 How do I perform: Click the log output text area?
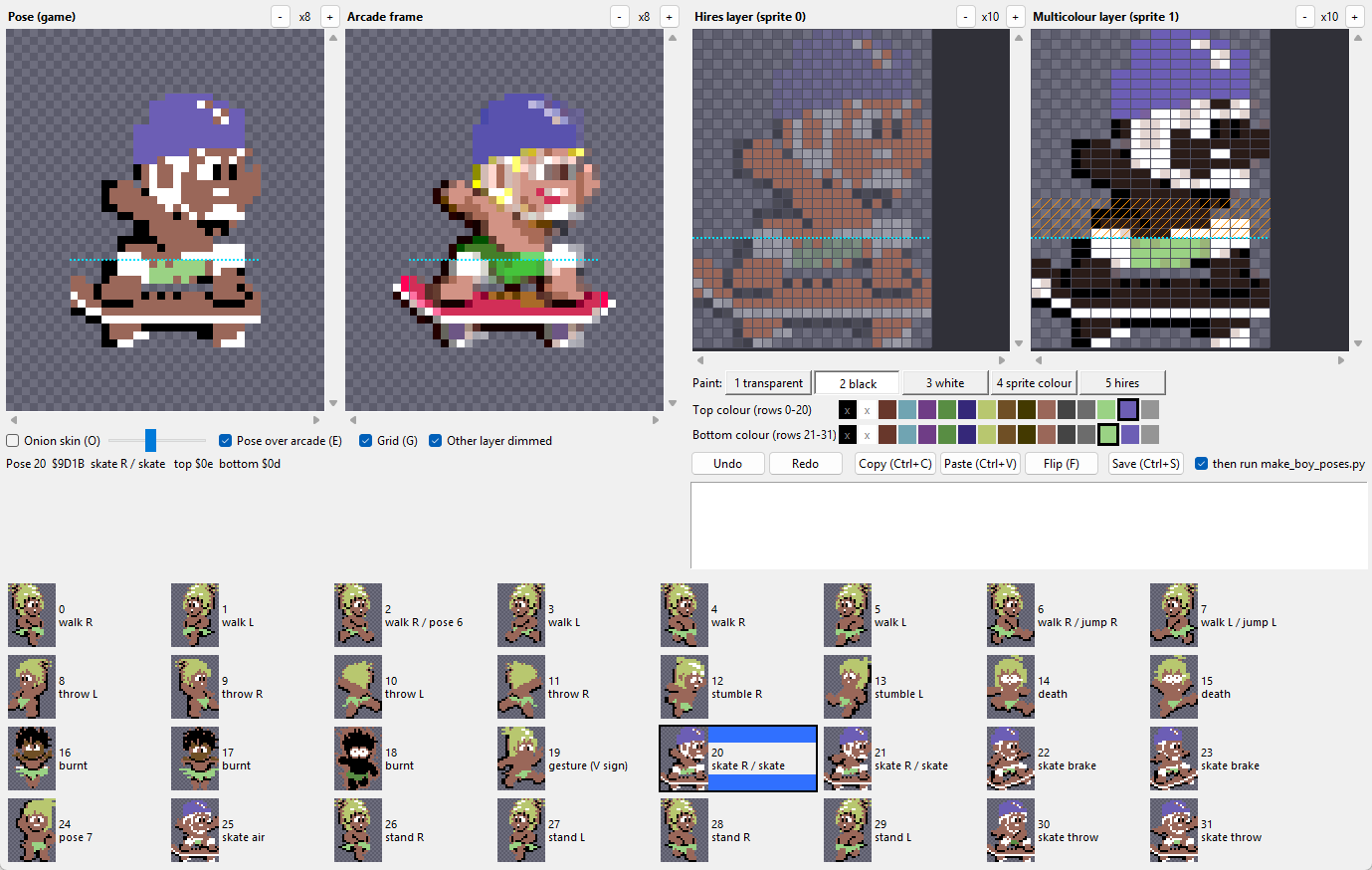[1029, 526]
